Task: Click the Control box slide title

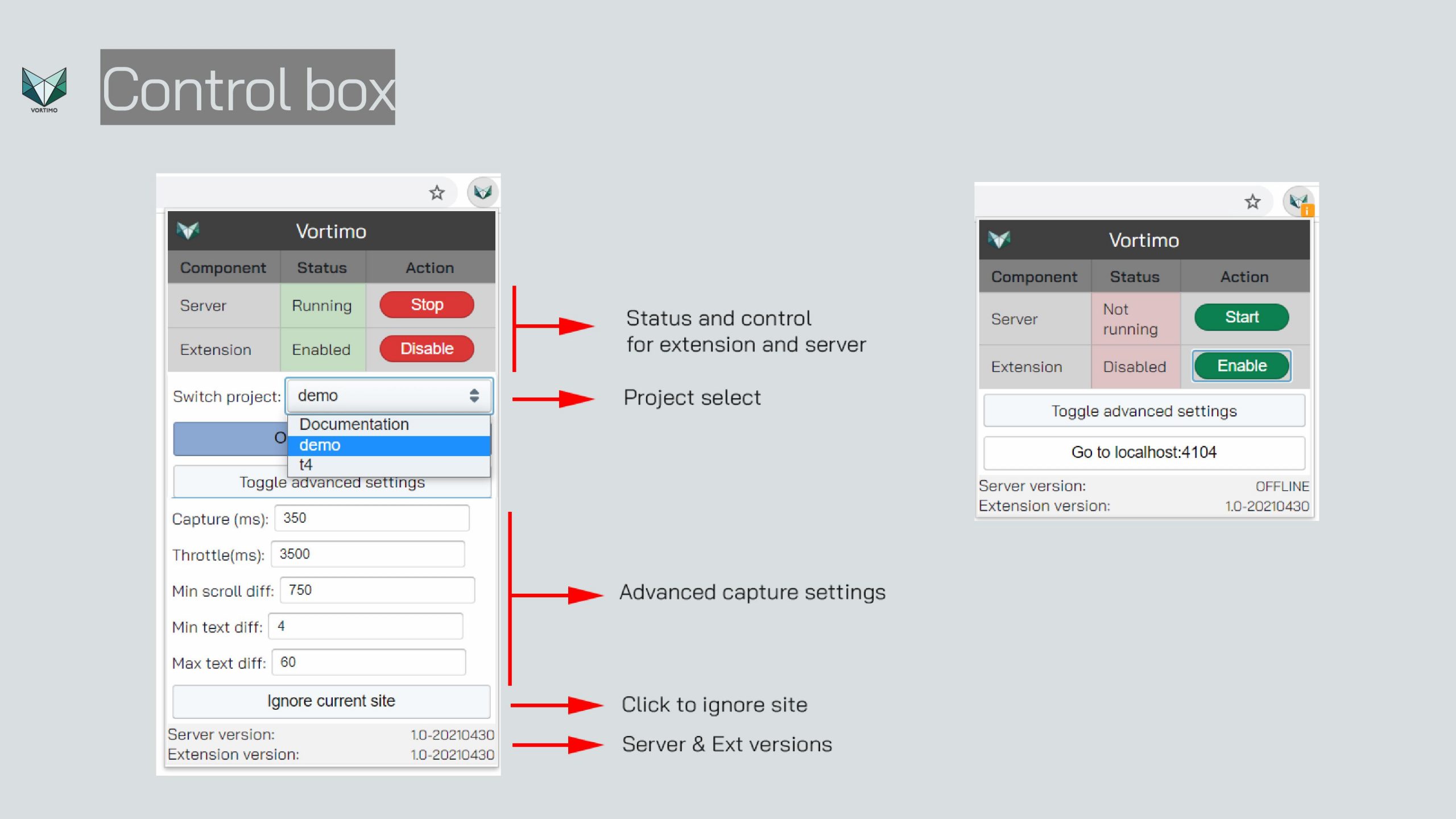Action: (x=248, y=88)
